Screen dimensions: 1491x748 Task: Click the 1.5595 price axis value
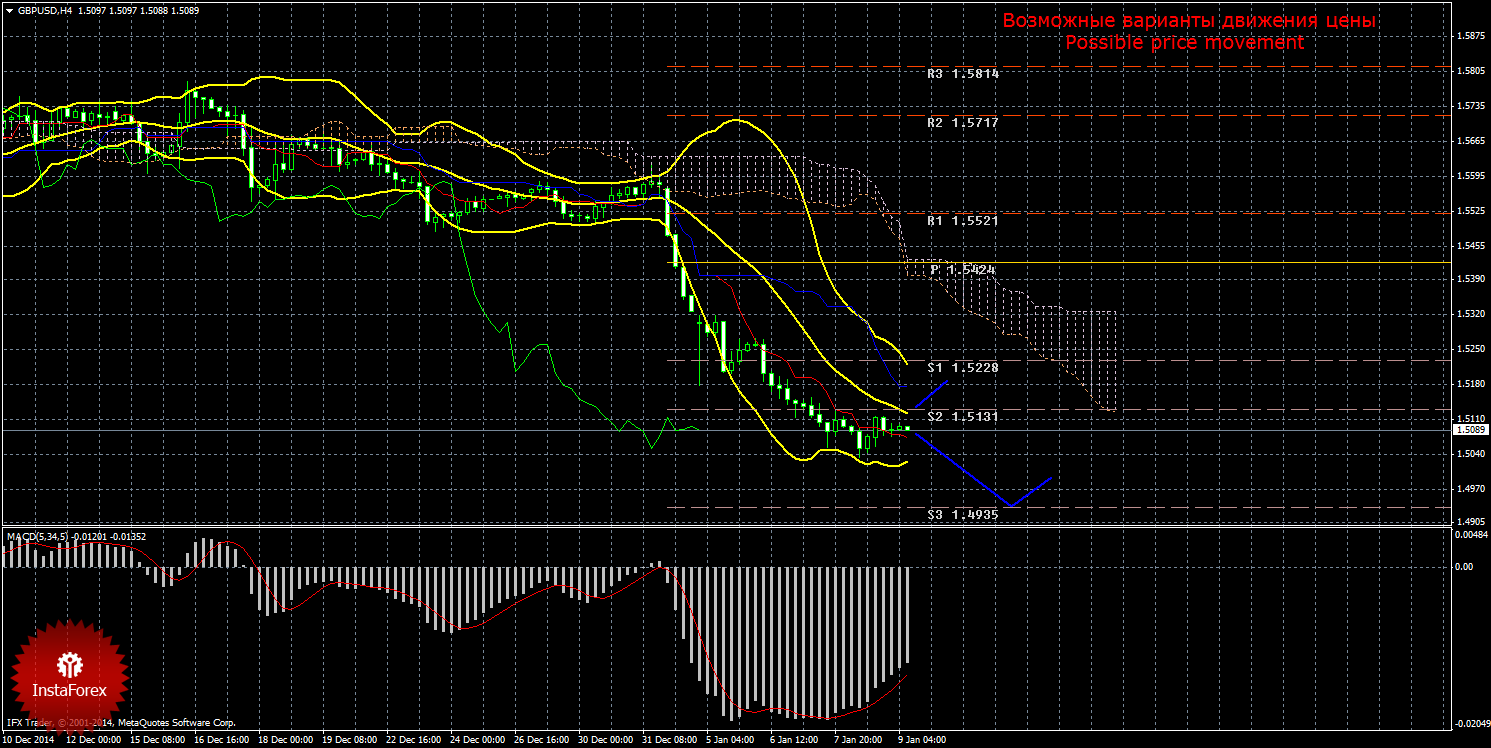[1470, 176]
